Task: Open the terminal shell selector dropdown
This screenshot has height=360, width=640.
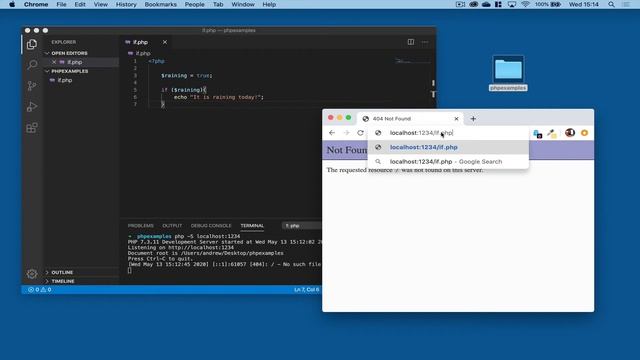Action: (301, 225)
